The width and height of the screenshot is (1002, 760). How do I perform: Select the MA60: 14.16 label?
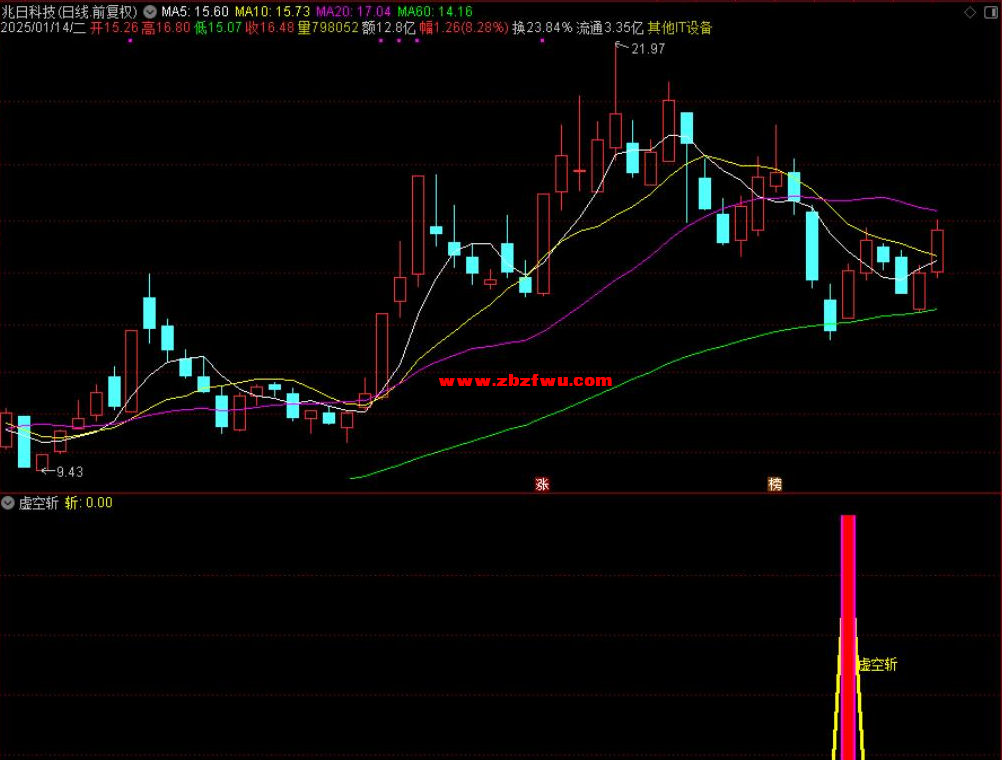click(x=435, y=12)
